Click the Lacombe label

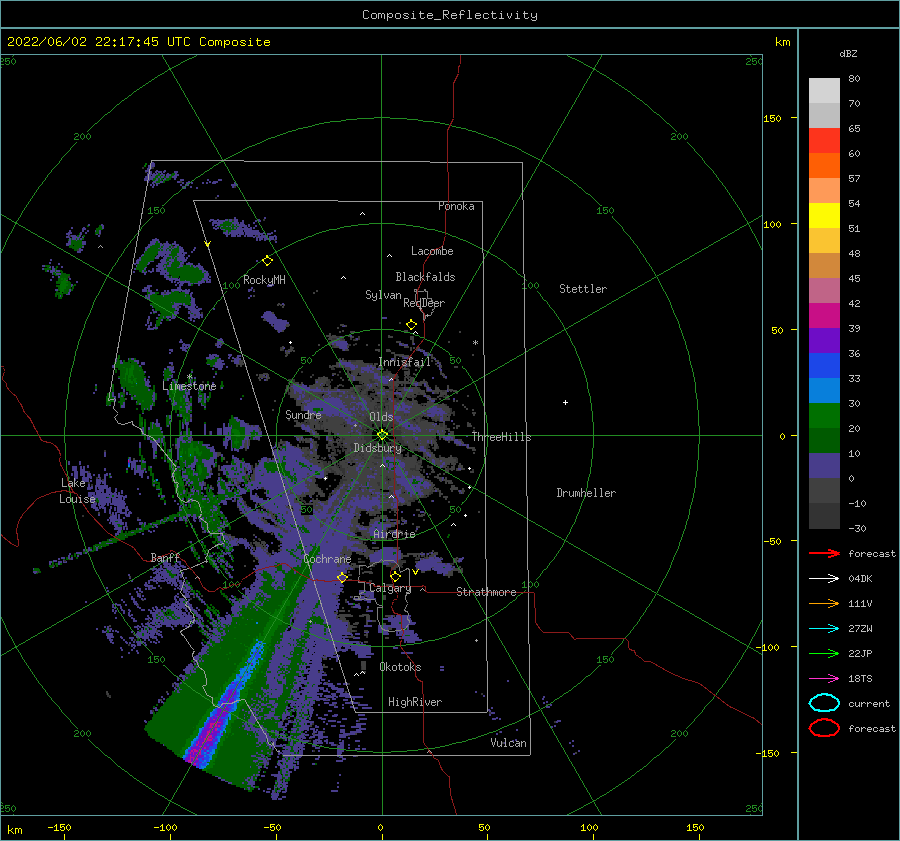(432, 251)
